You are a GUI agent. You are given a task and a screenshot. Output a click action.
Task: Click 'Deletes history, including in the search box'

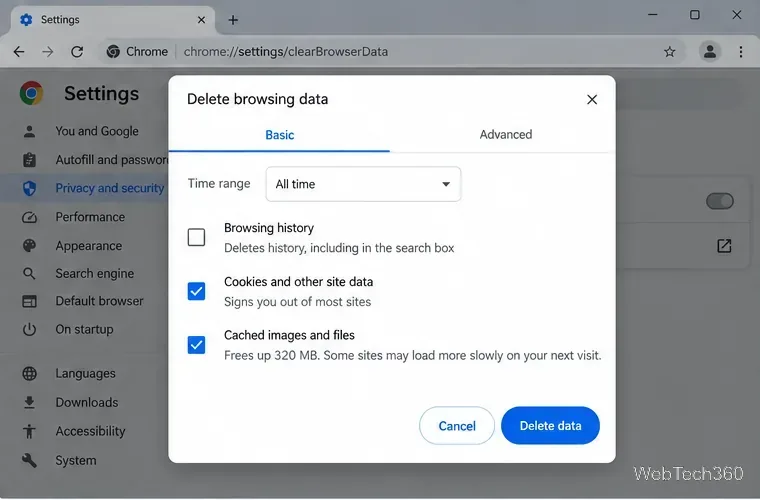339,248
